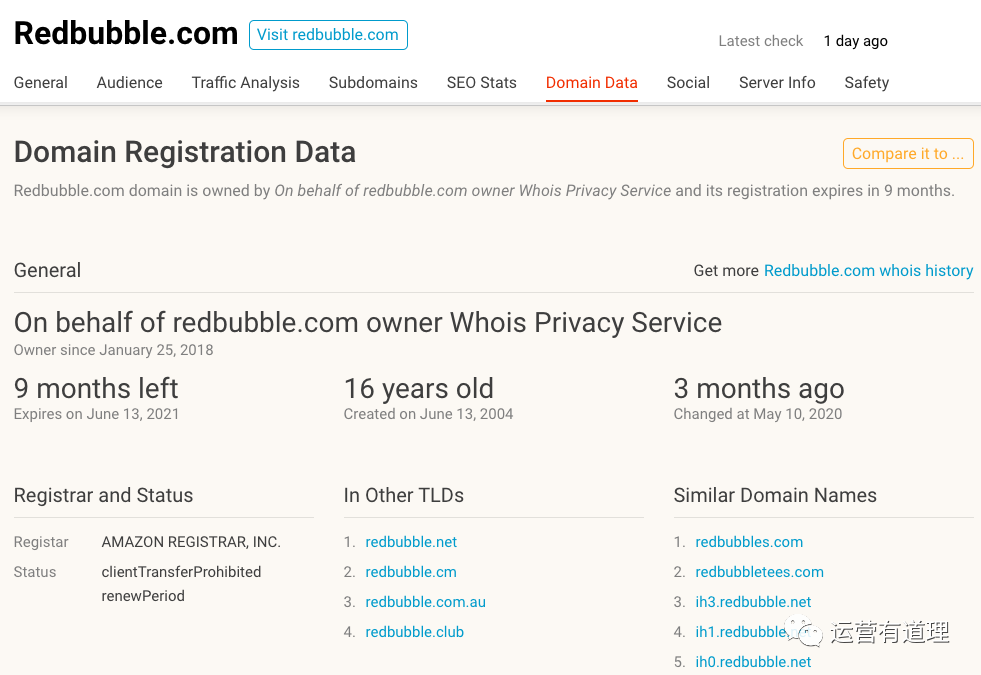Go to the SEO Stats tab
This screenshot has width=981, height=675.
coord(482,83)
